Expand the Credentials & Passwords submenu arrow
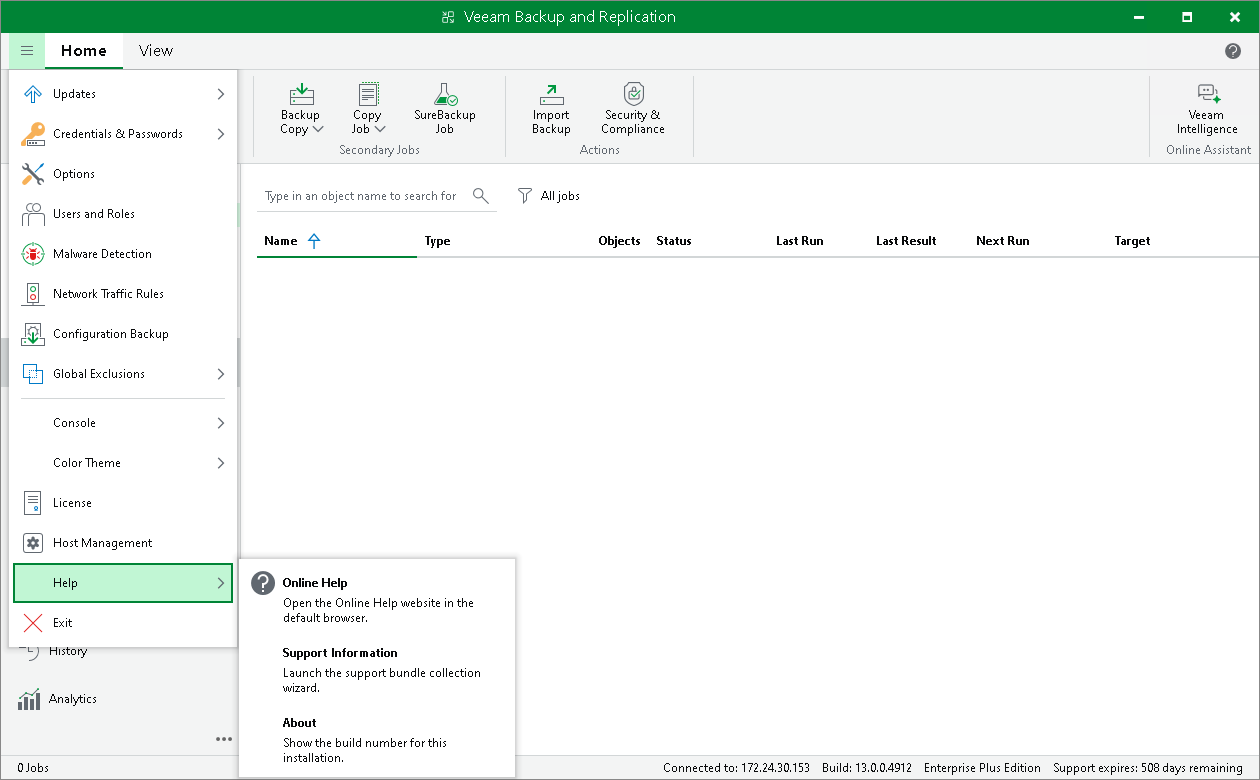Viewport: 1260px width, 780px height. (x=220, y=134)
